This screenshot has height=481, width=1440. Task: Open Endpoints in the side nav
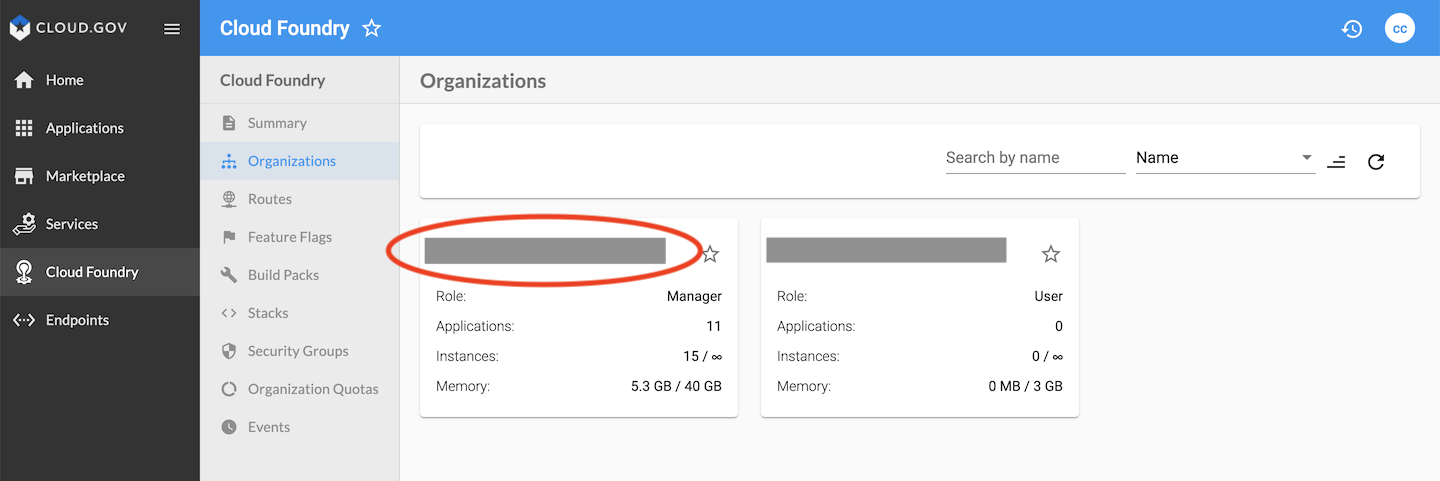coord(100,320)
